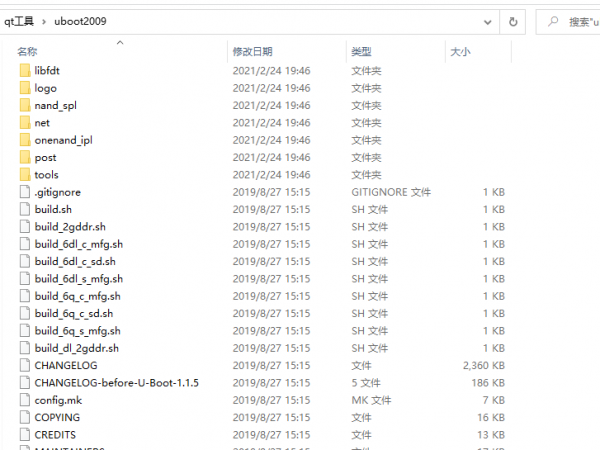Select the config.mk file icon

point(25,400)
